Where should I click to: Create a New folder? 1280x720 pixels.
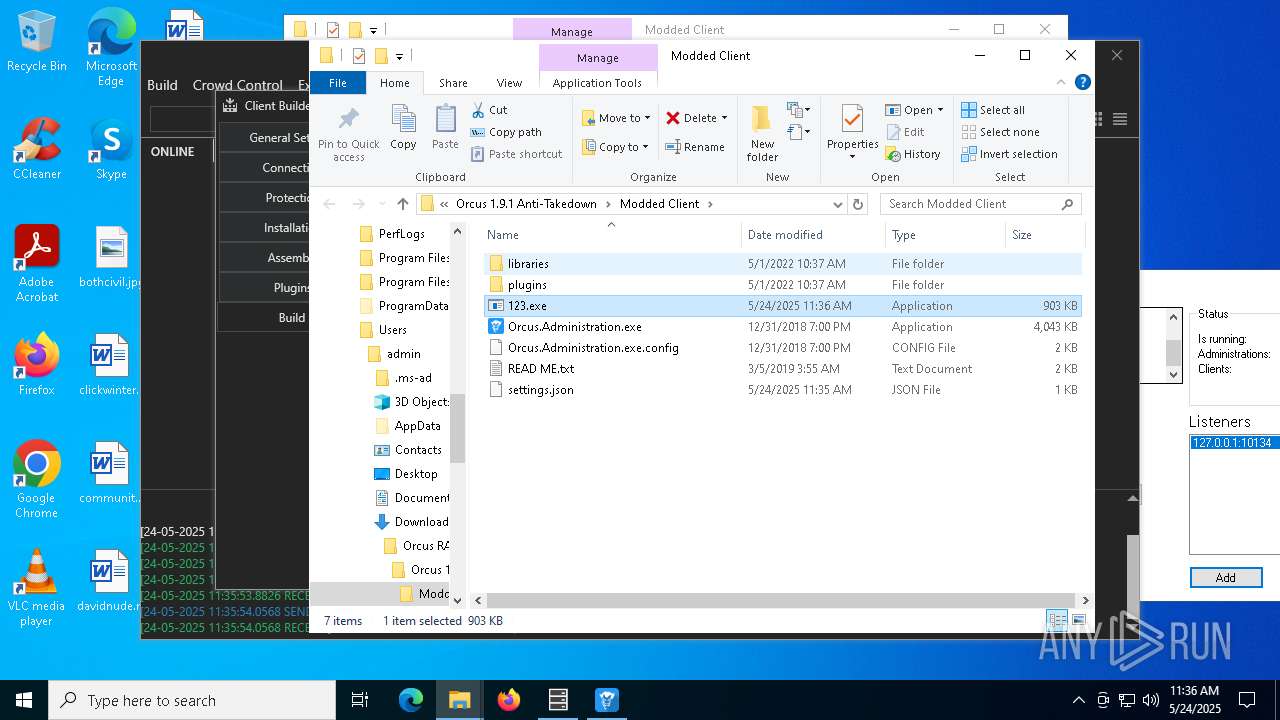pyautogui.click(x=762, y=133)
